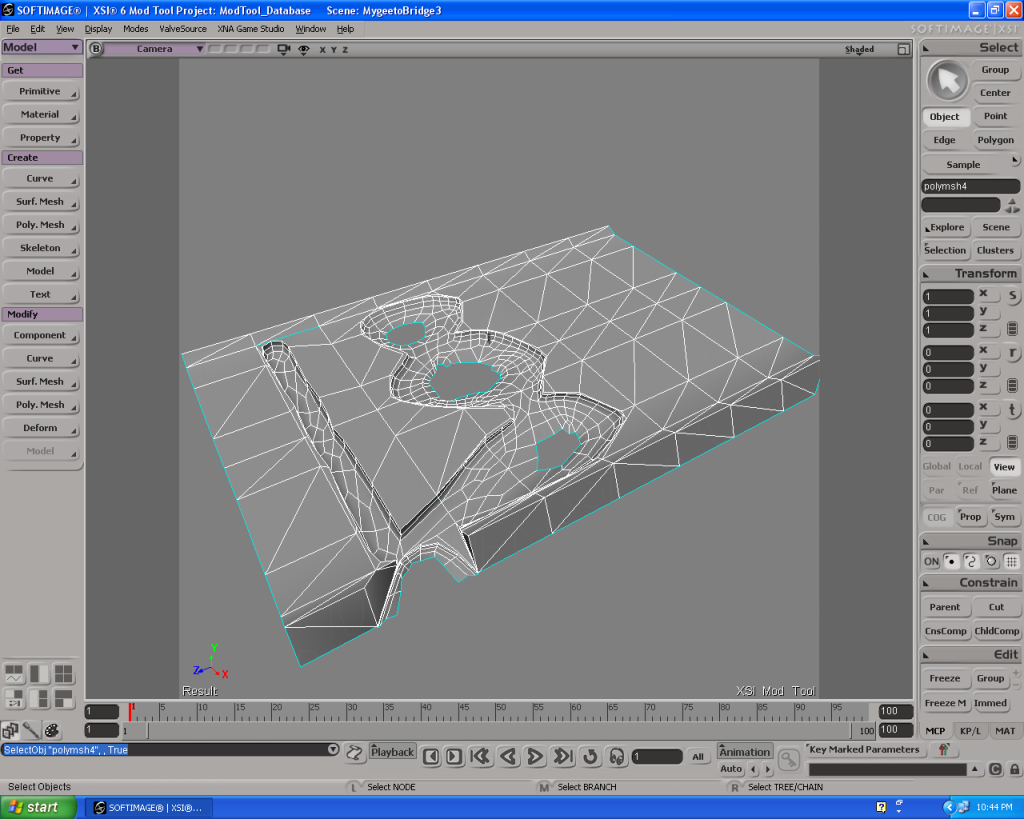1024x819 pixels.
Task: Toggle X axis in viewport bar
Action: (x=322, y=49)
